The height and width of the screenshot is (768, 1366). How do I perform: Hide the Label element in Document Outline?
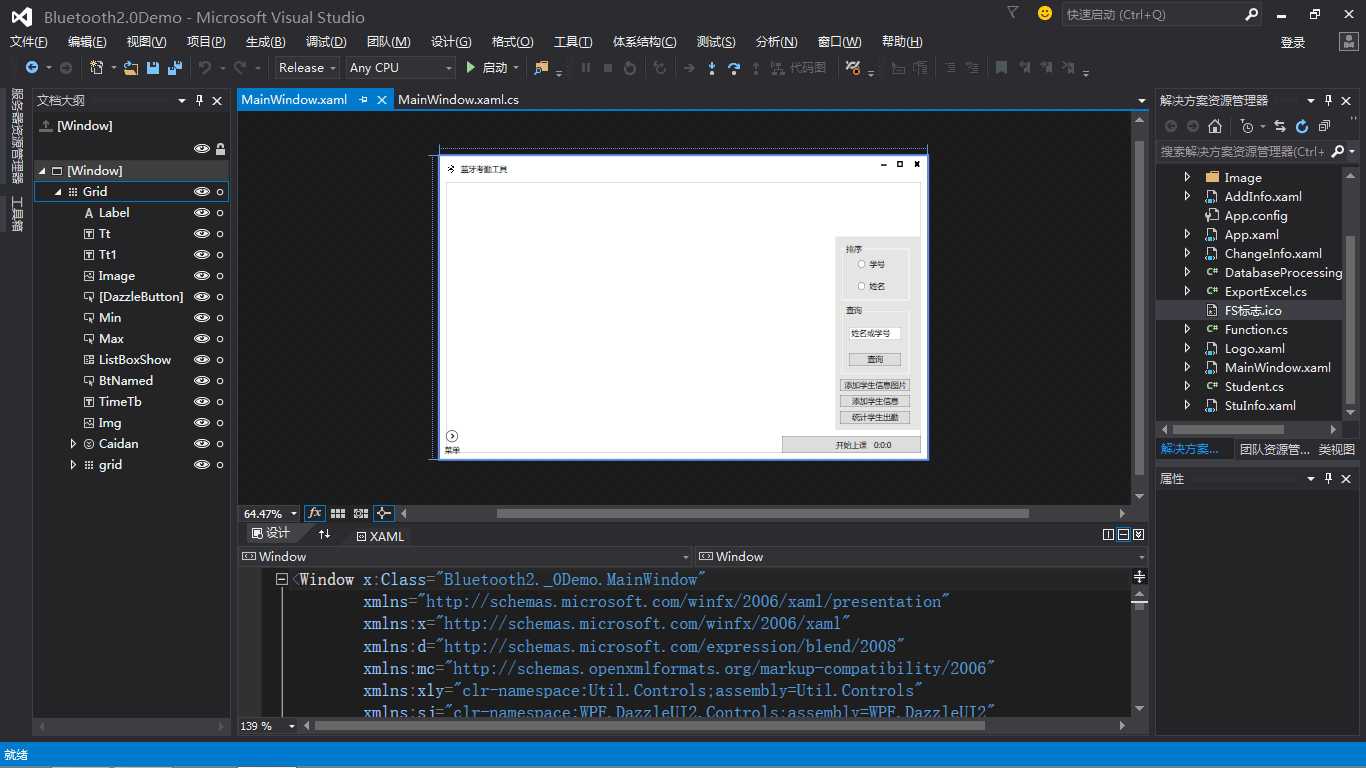[202, 213]
